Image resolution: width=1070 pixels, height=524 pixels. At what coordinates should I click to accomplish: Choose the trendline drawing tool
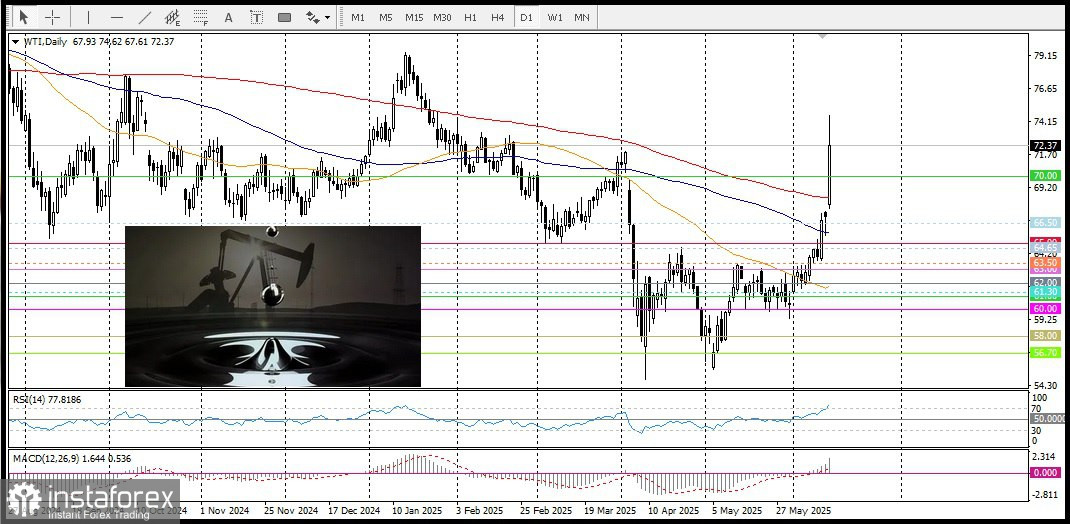(145, 17)
